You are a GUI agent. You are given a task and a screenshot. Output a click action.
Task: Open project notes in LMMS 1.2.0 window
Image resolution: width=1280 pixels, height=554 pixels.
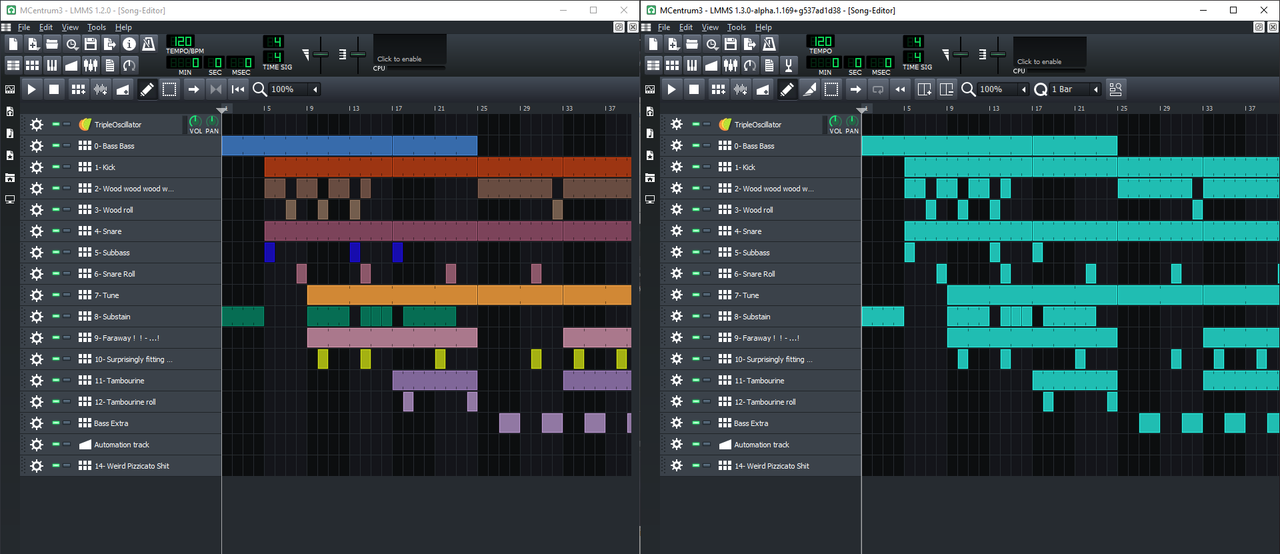click(x=110, y=65)
